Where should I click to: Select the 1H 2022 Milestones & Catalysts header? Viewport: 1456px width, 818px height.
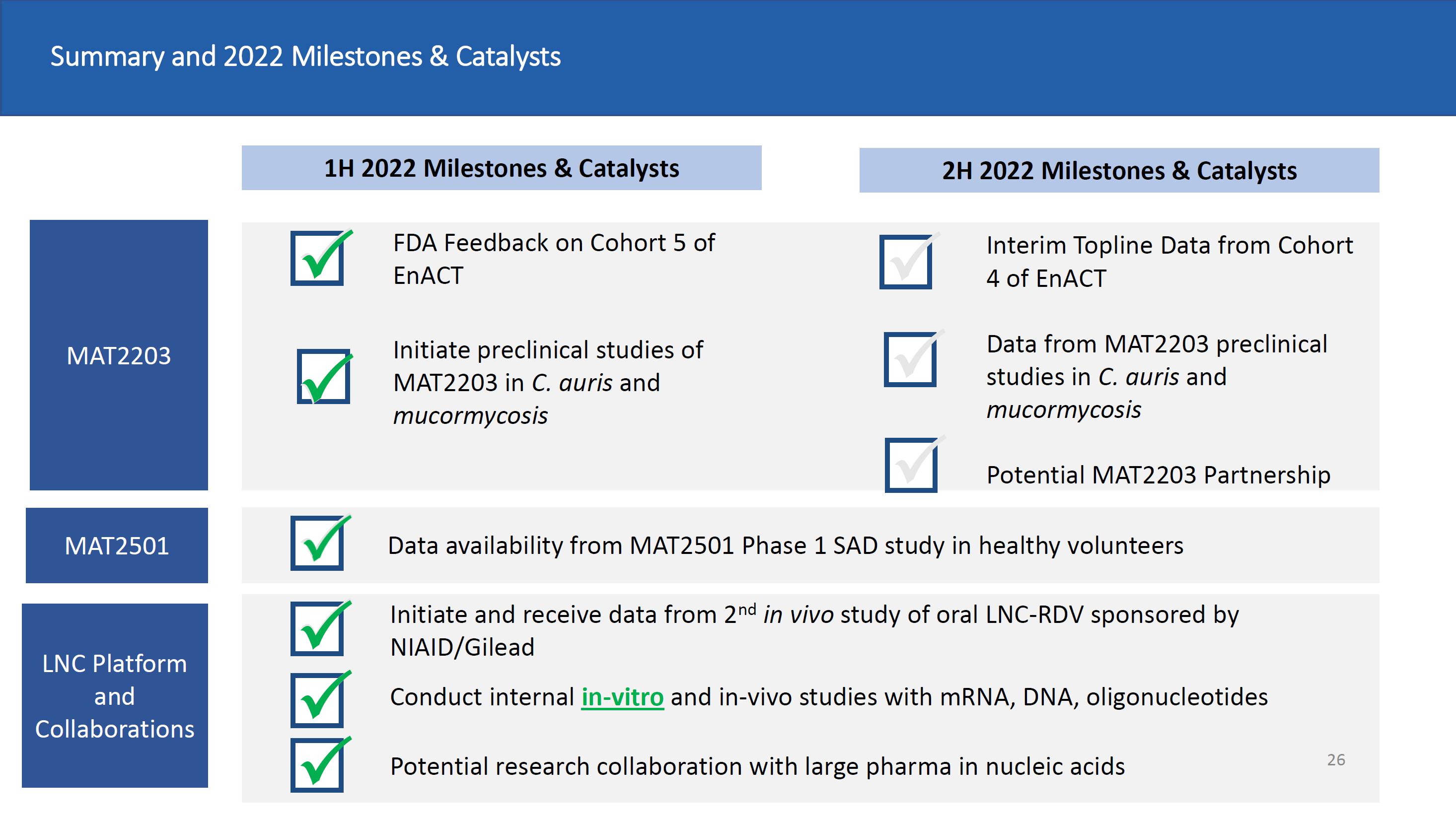click(502, 168)
